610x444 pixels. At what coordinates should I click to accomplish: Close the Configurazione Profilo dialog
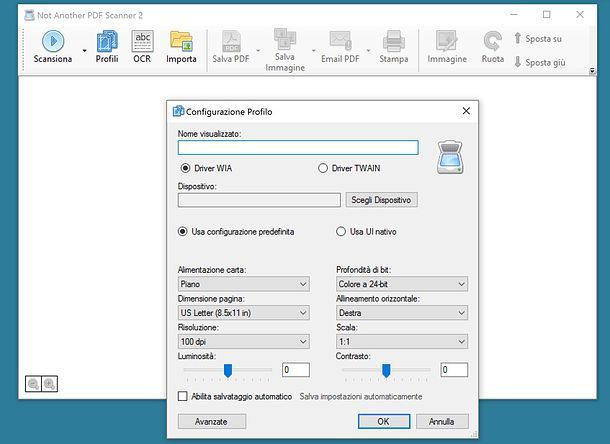(x=466, y=111)
